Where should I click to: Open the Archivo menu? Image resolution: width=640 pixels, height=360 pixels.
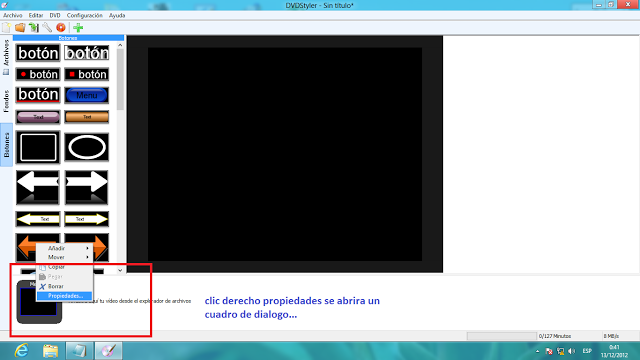point(13,15)
